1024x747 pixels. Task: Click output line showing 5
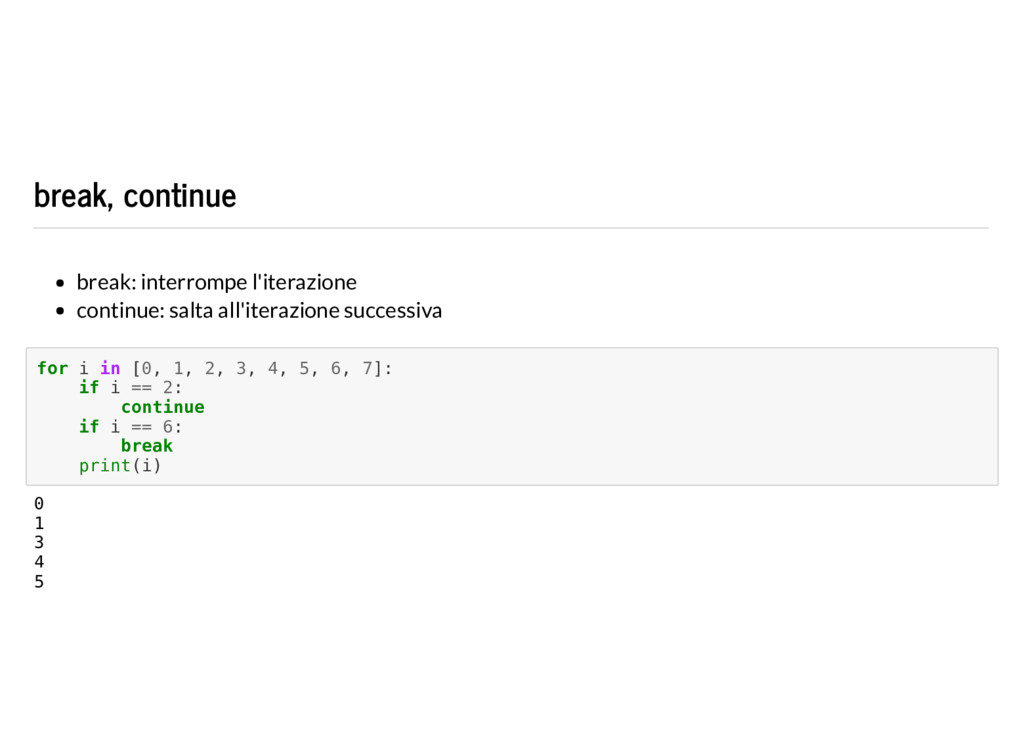39,581
